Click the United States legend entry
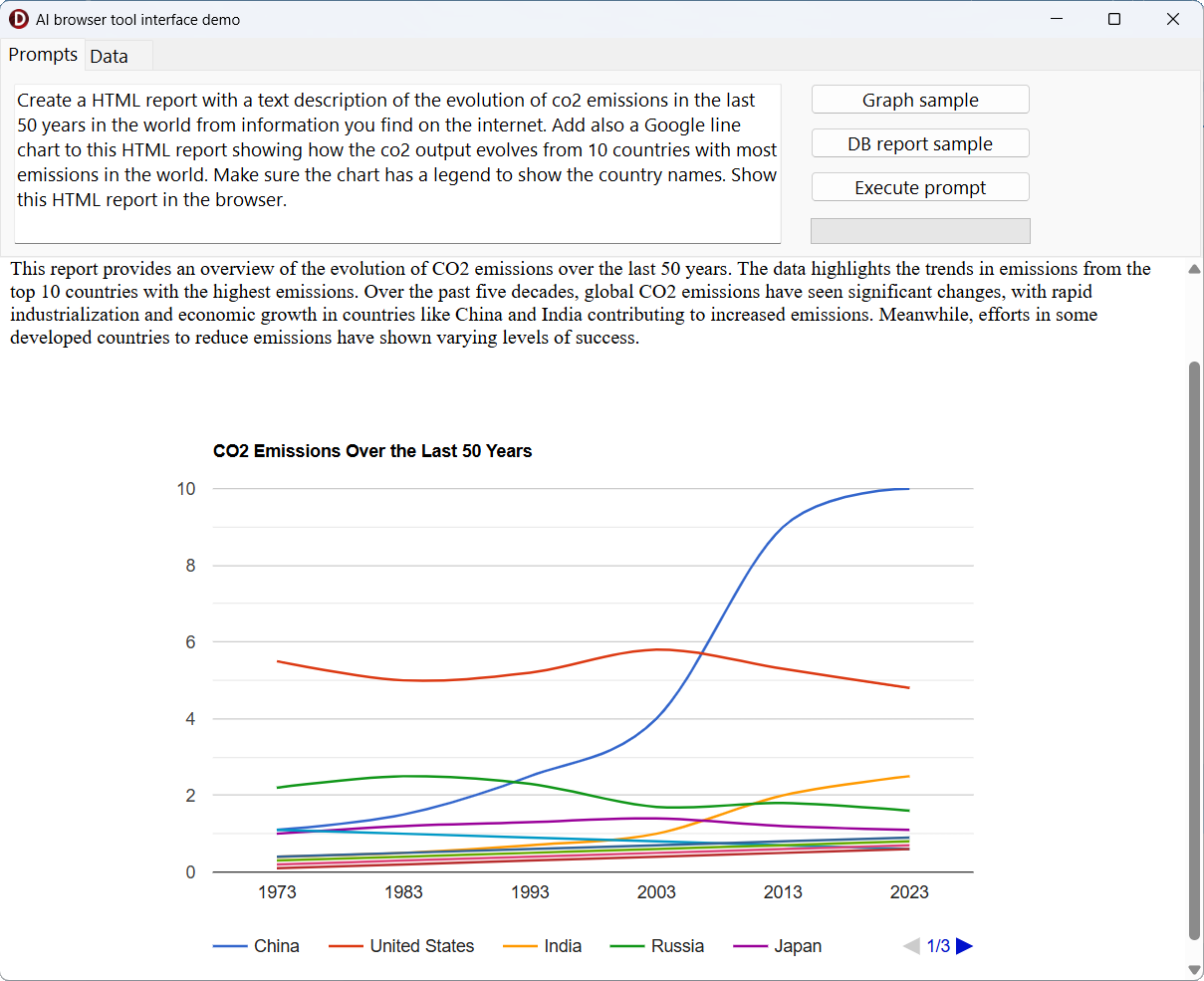The width and height of the screenshot is (1204, 981). coord(421,946)
